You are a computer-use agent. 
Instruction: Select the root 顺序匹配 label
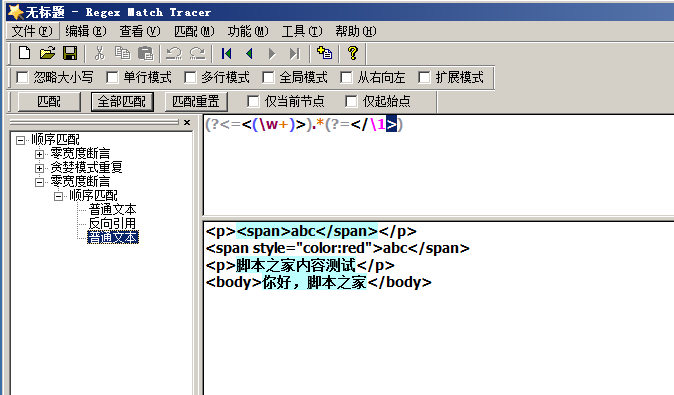(55, 139)
